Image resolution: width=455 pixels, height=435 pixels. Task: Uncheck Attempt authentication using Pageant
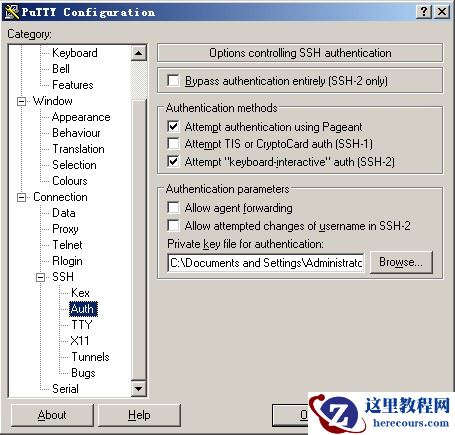(173, 126)
